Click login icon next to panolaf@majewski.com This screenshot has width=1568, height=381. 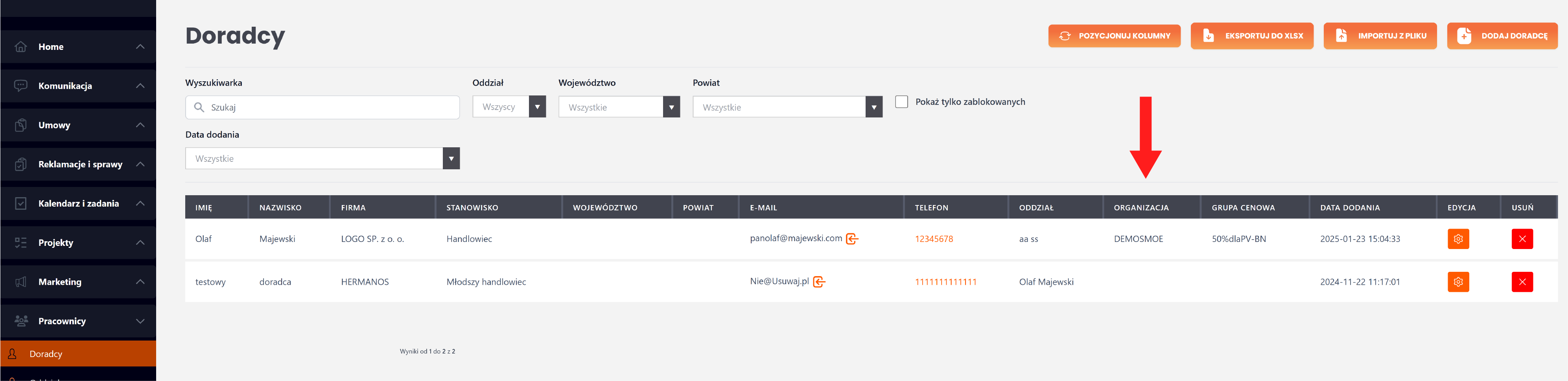(852, 239)
